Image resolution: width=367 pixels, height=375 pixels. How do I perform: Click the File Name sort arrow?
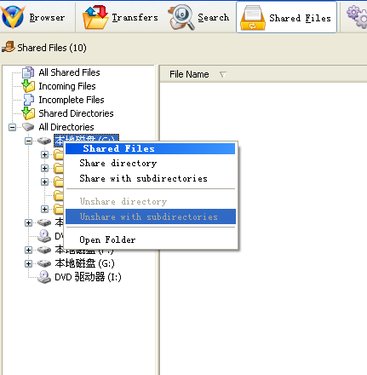tap(222, 74)
